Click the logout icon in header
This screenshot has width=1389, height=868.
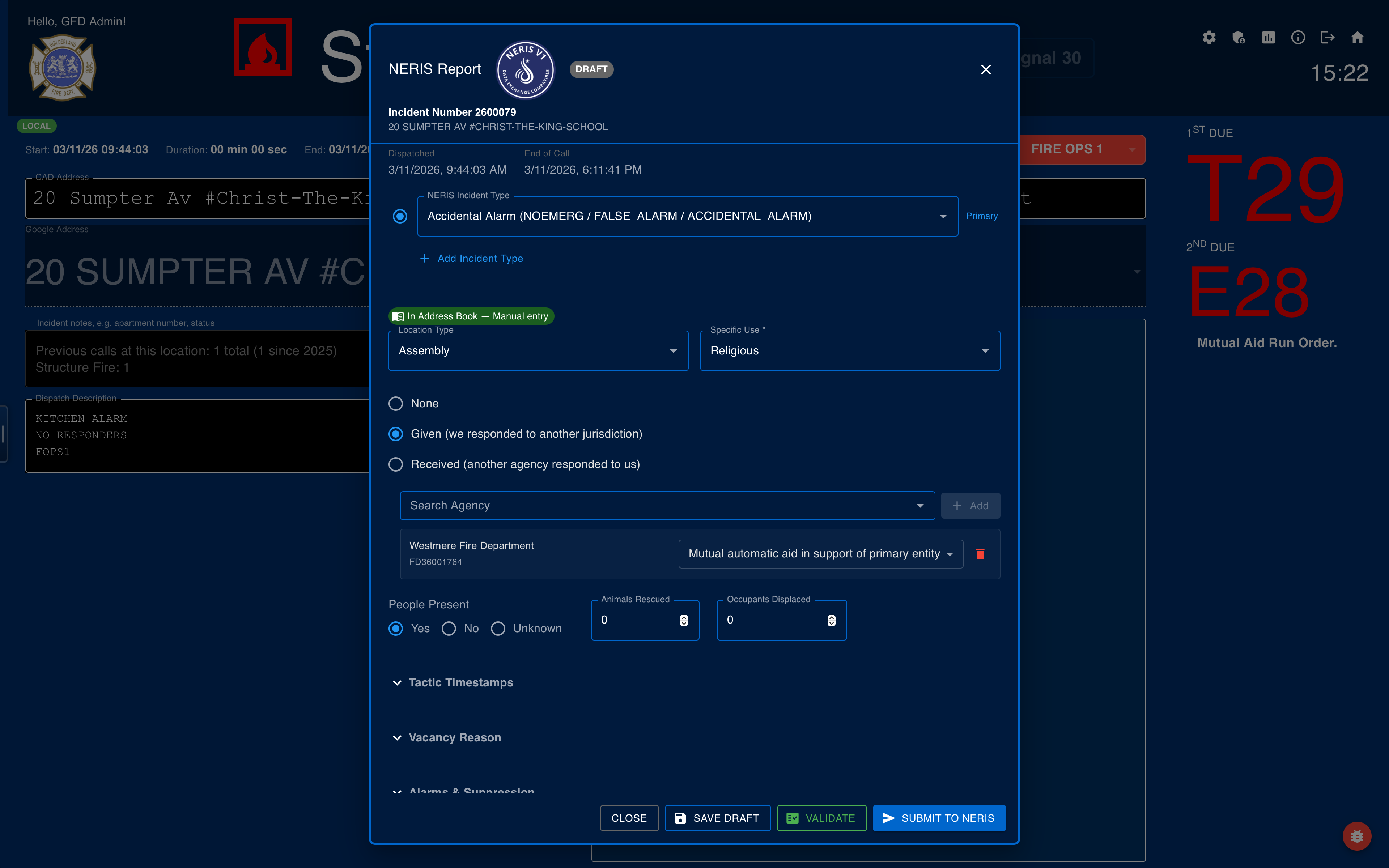tap(1328, 37)
